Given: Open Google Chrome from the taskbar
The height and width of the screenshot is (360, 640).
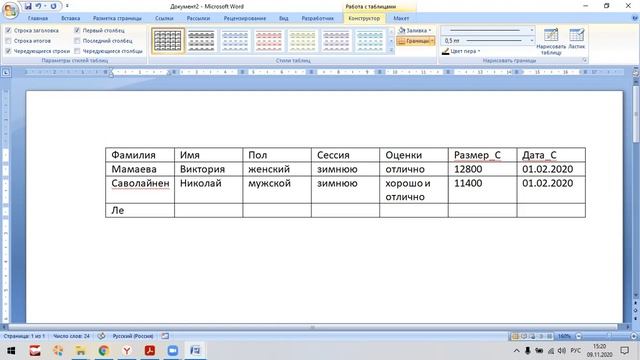Looking at the screenshot, I should tap(104, 351).
